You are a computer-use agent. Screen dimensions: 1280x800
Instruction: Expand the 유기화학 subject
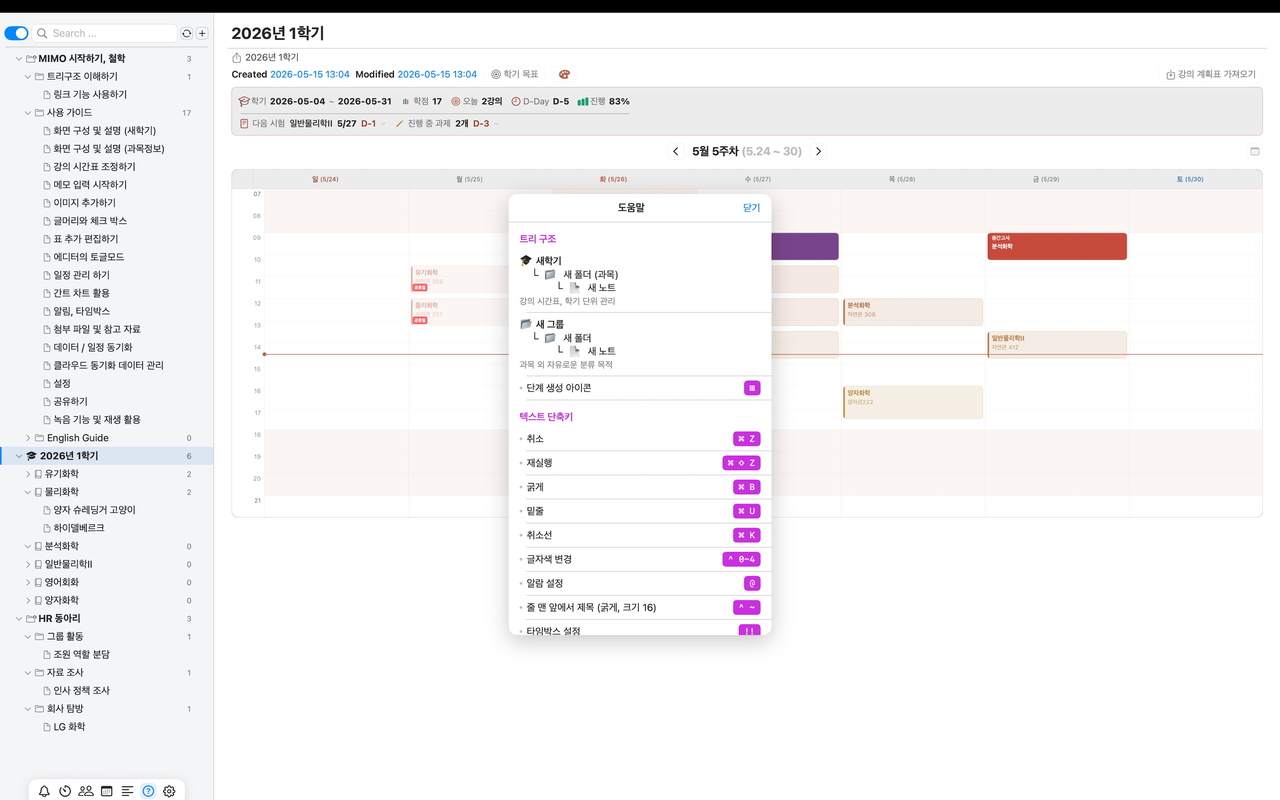click(x=28, y=474)
